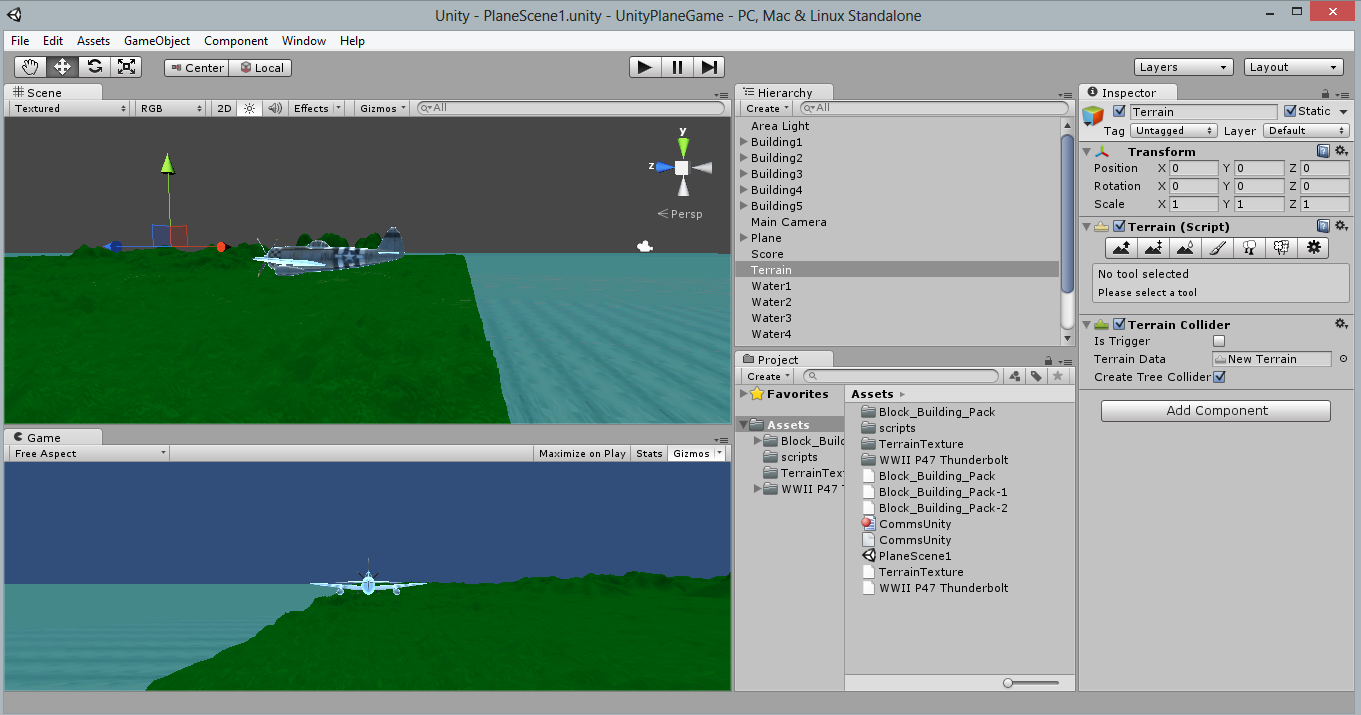Open the Terrain Settings gear tool
This screenshot has height=715, width=1361.
click(x=1313, y=247)
